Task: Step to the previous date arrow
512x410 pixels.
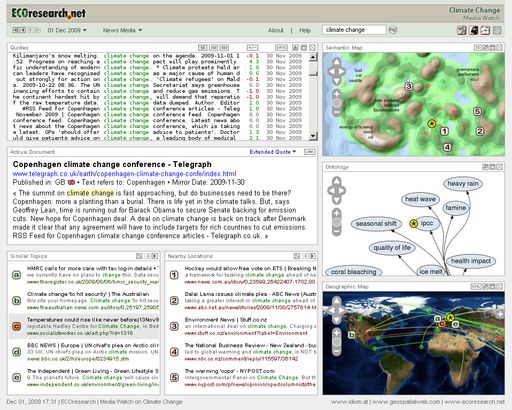Action: pos(22,30)
